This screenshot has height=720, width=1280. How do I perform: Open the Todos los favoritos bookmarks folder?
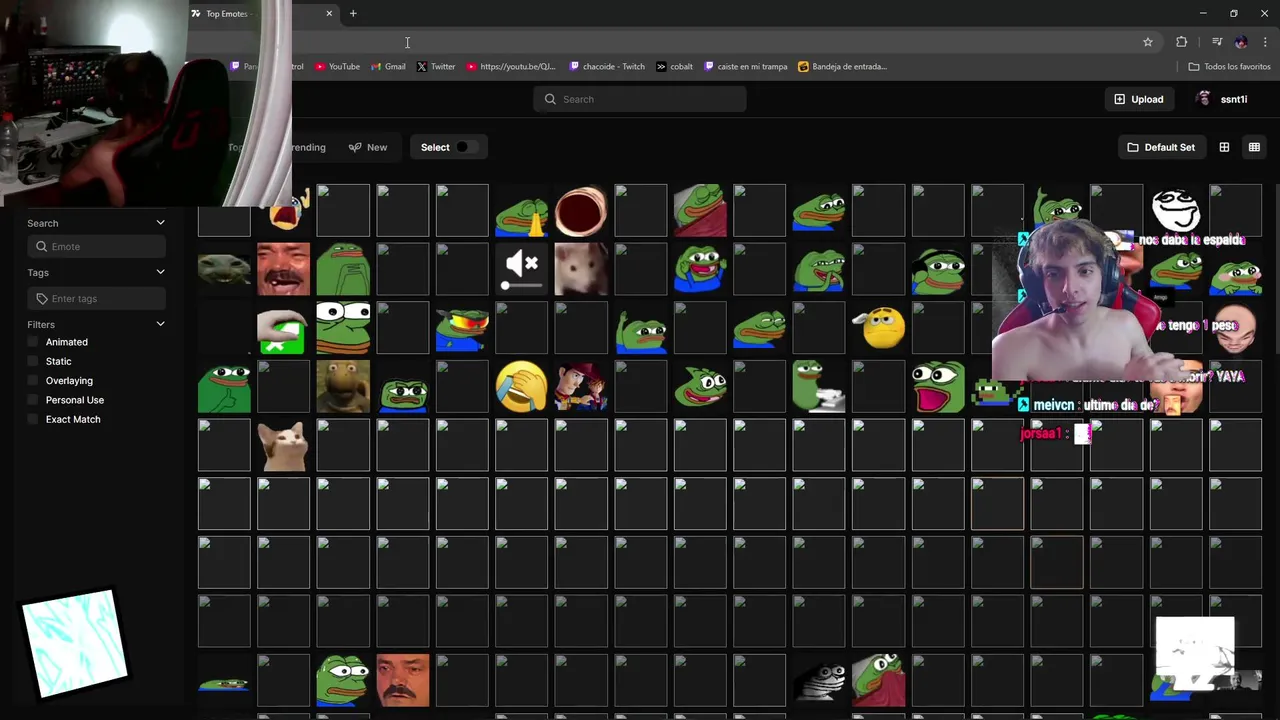pos(1229,67)
